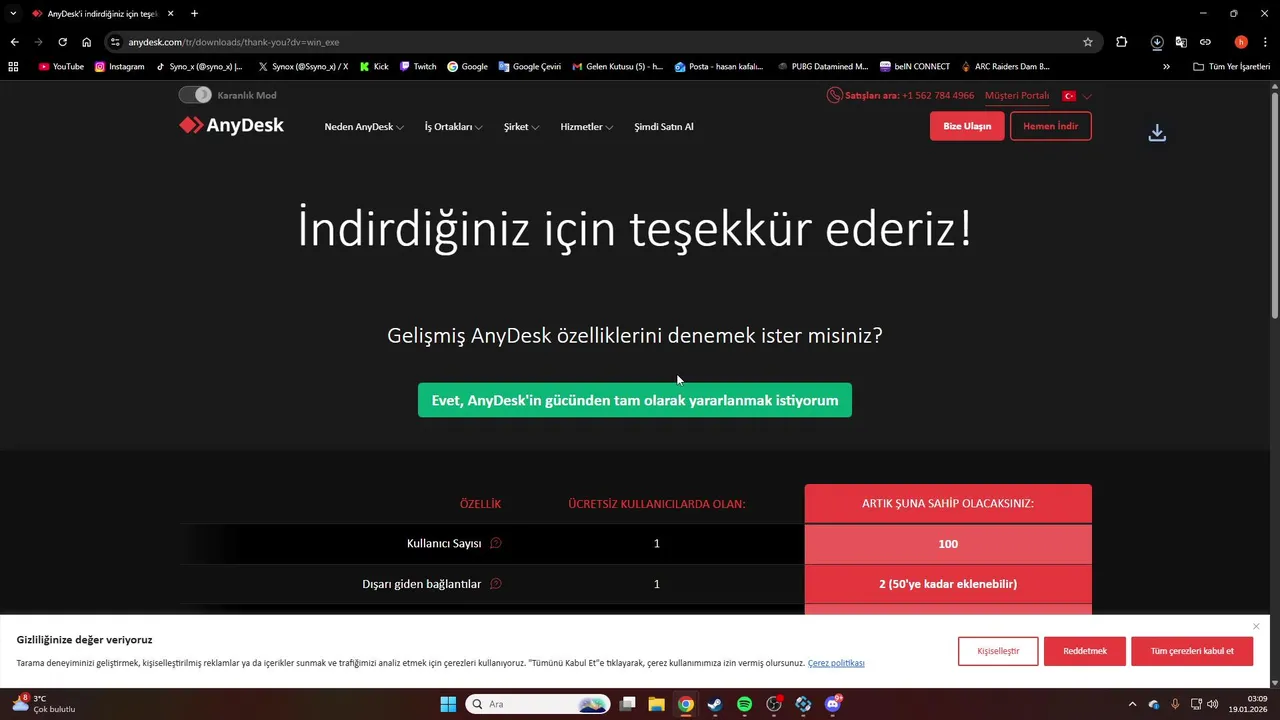Image resolution: width=1280 pixels, height=720 pixels.
Task: Click the Reddetmek cookie button
Action: (1085, 651)
